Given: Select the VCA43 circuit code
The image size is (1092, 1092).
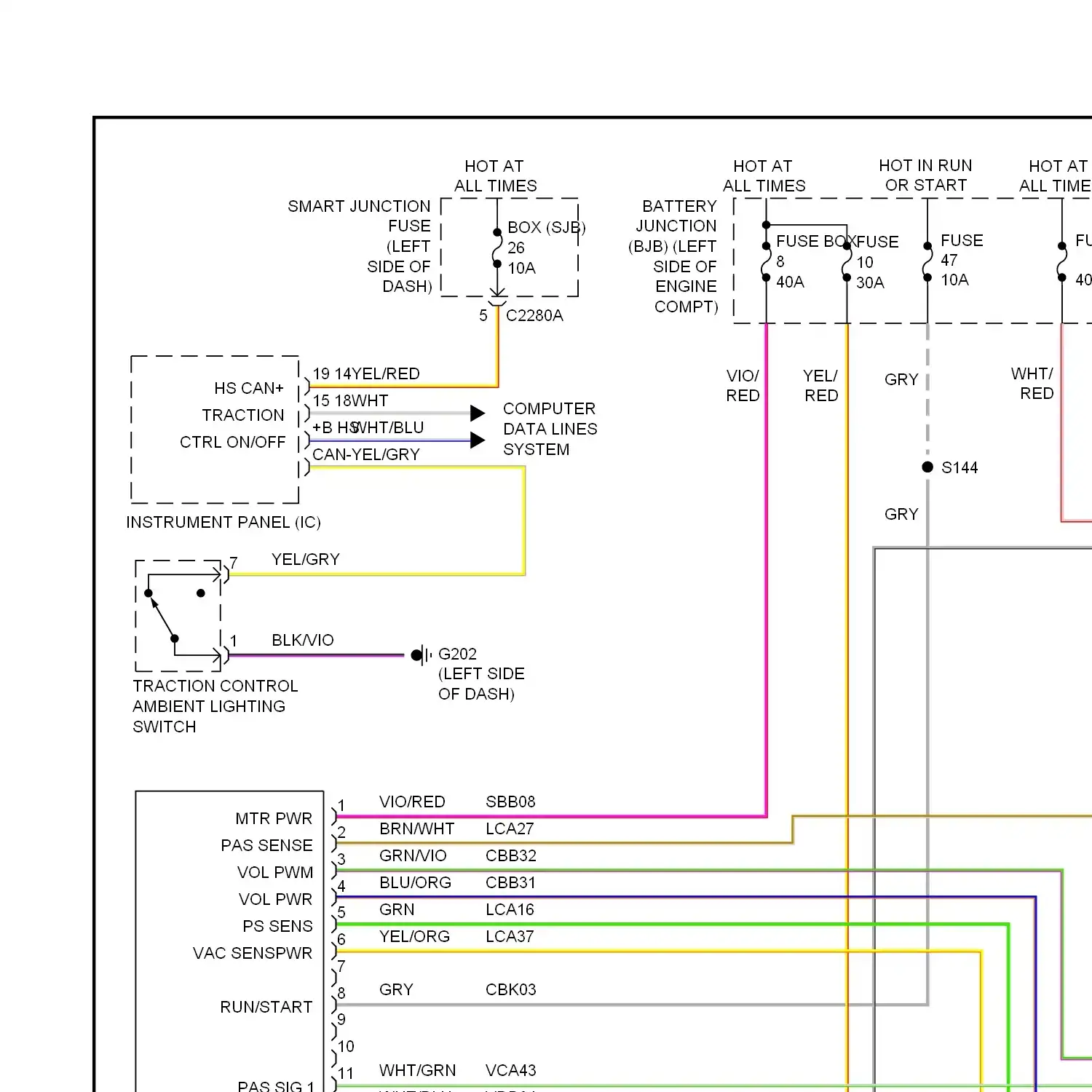Looking at the screenshot, I should pyautogui.click(x=510, y=1070).
